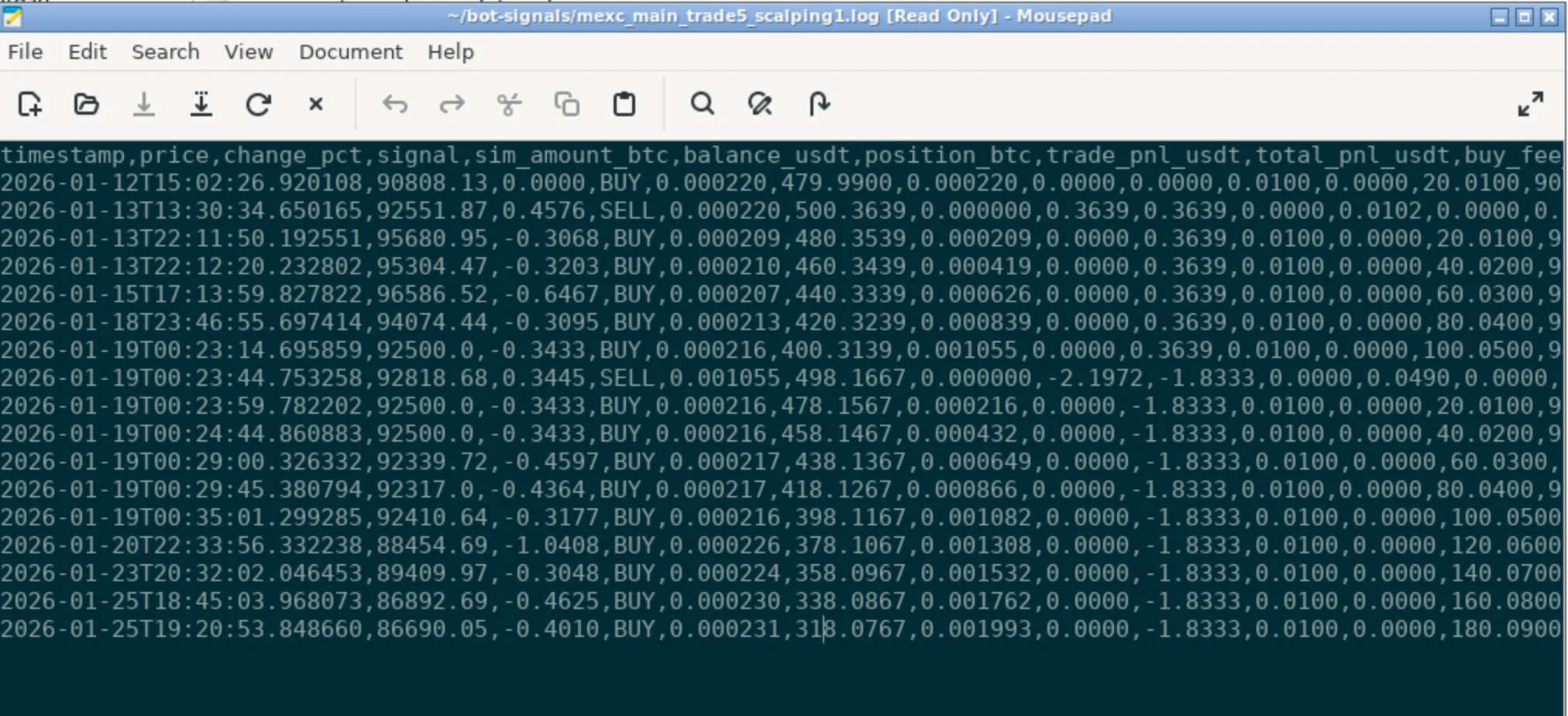This screenshot has width=1568, height=716.
Task: Click 'balance_usdt' in the header line
Action: [x=767, y=155]
